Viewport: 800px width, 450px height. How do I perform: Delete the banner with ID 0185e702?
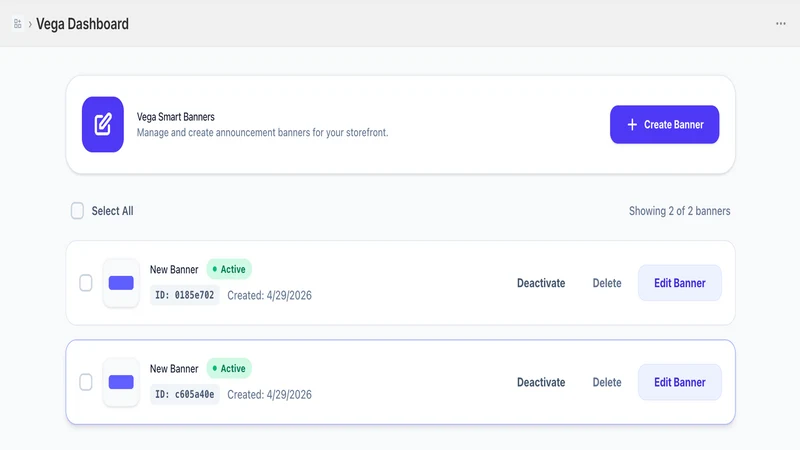[607, 283]
